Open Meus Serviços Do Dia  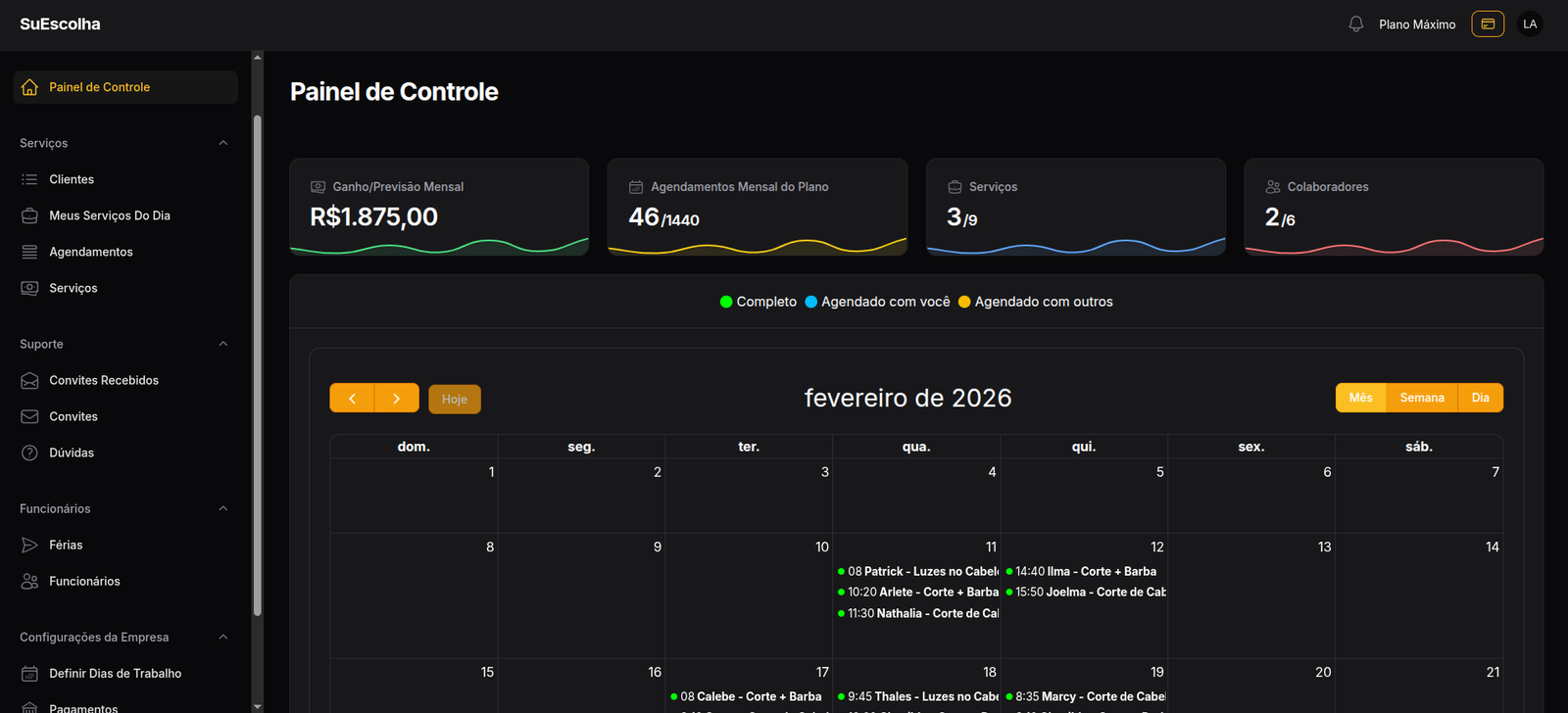[110, 215]
